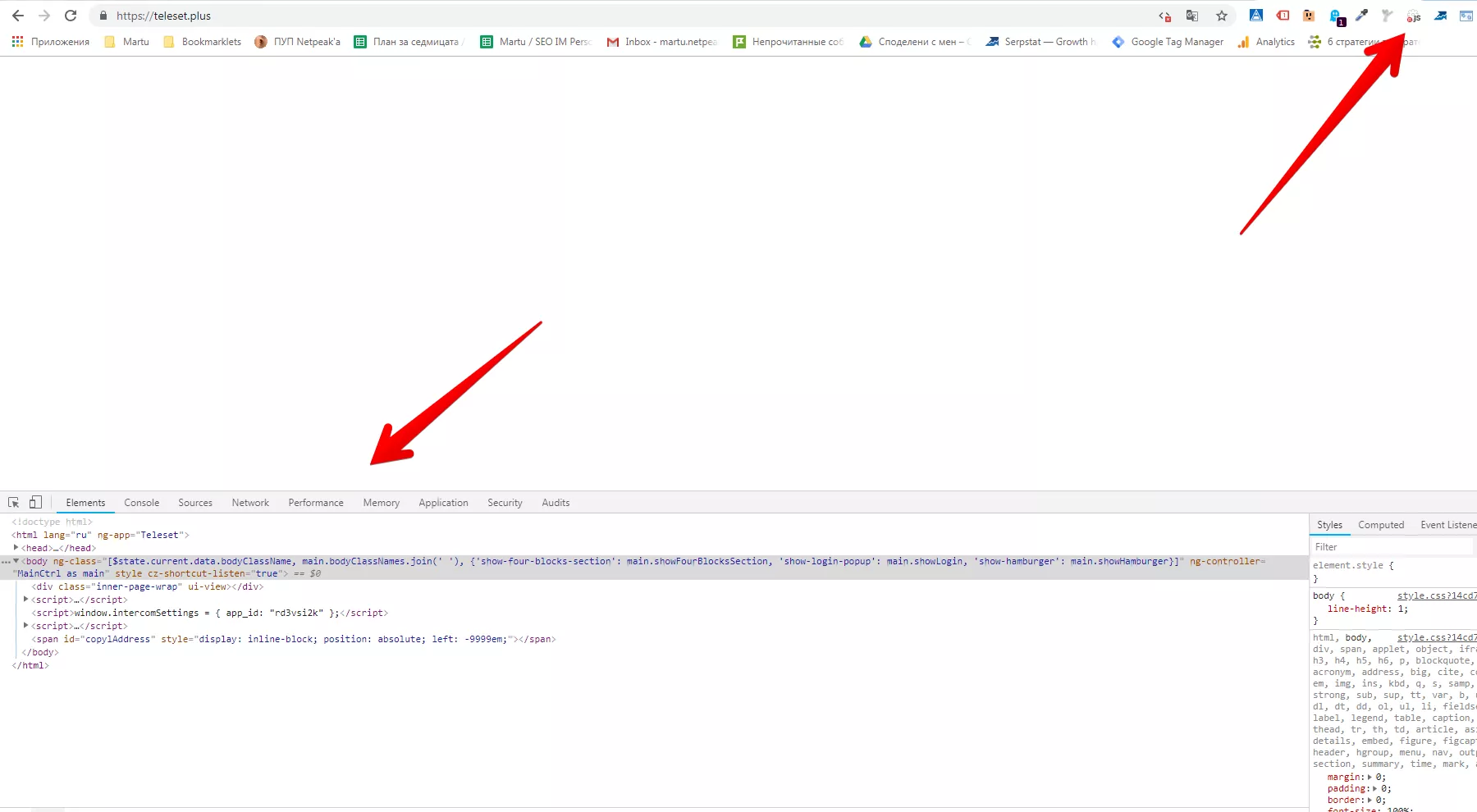Switch to the Console tab
The image size is (1477, 812).
[x=141, y=503]
